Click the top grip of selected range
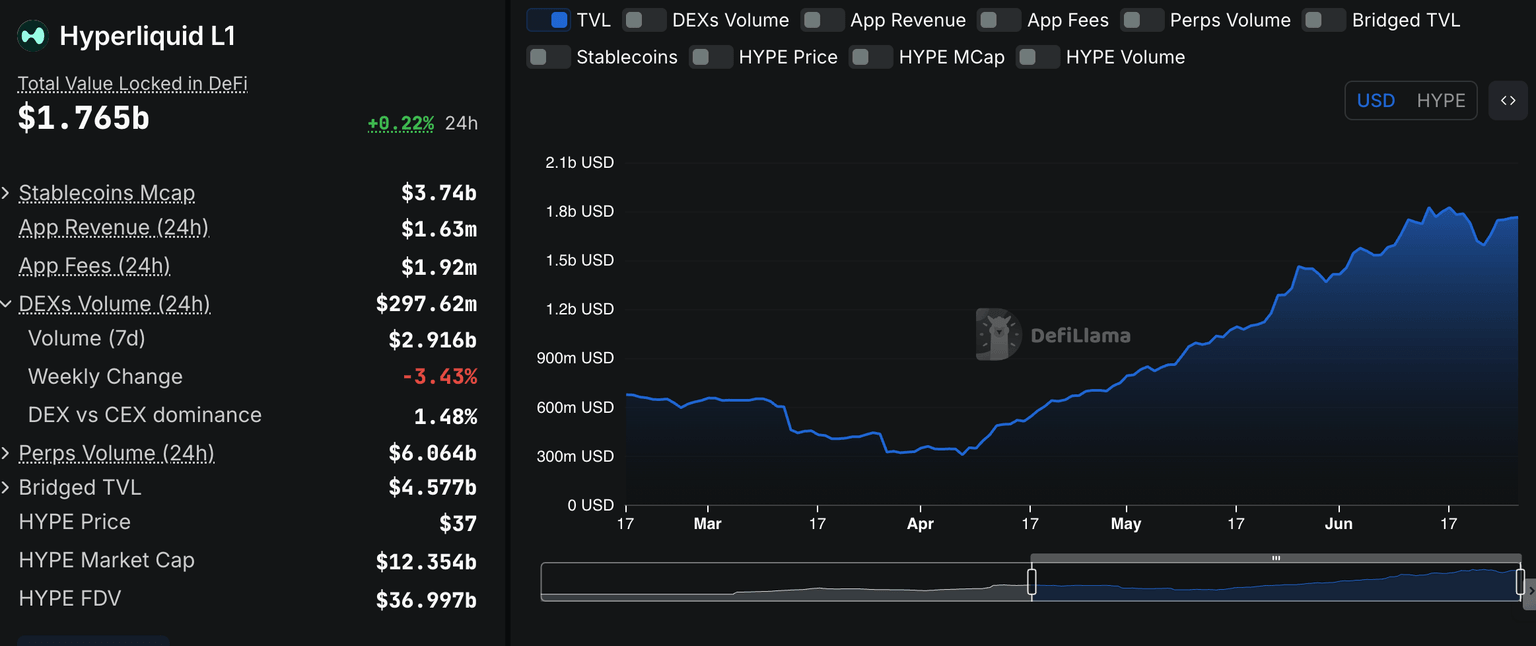Viewport: 1536px width, 646px height. [1275, 558]
